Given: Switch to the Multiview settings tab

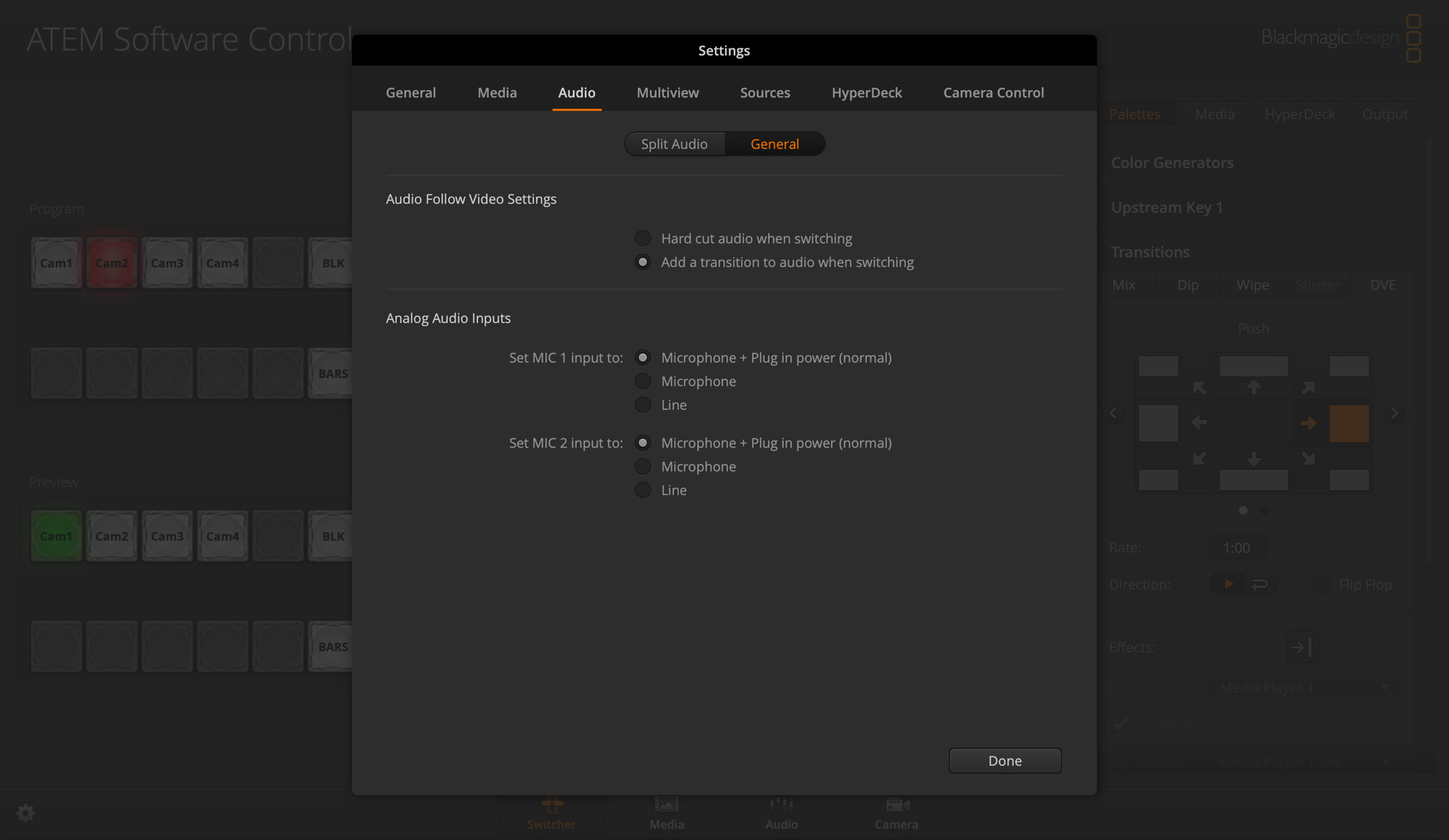Looking at the screenshot, I should (667, 93).
